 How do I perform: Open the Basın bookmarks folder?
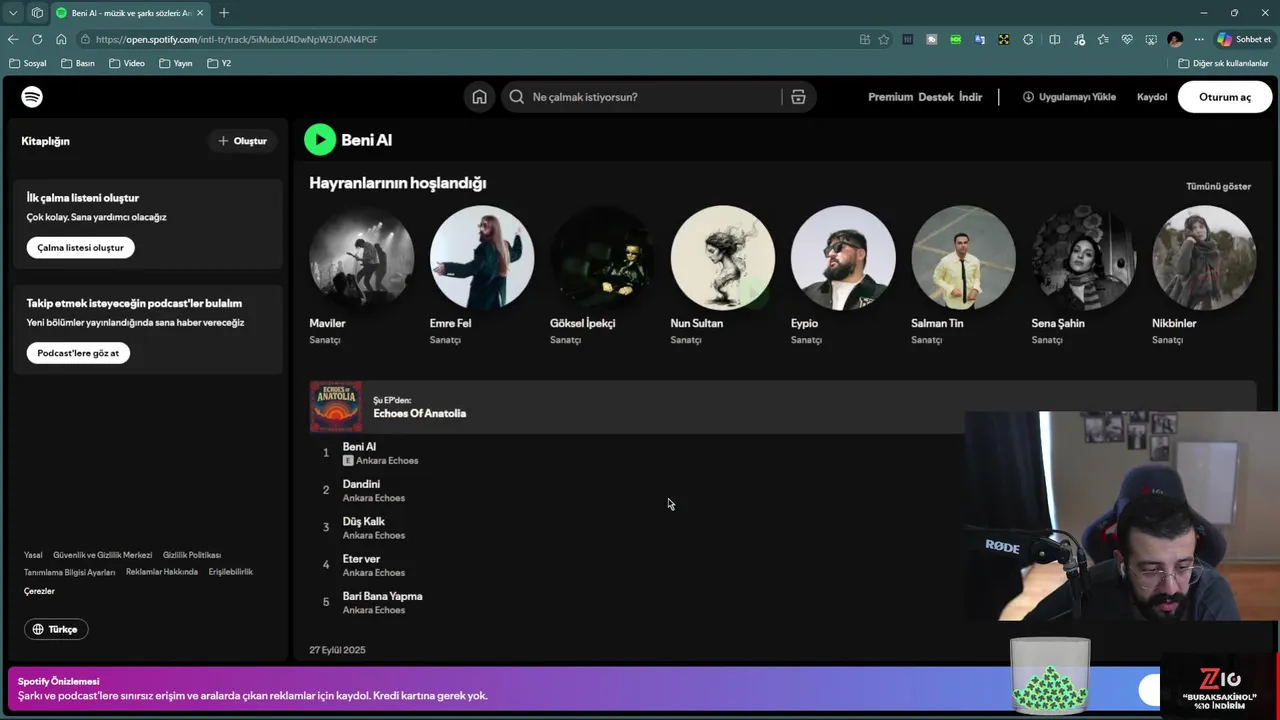[x=78, y=63]
